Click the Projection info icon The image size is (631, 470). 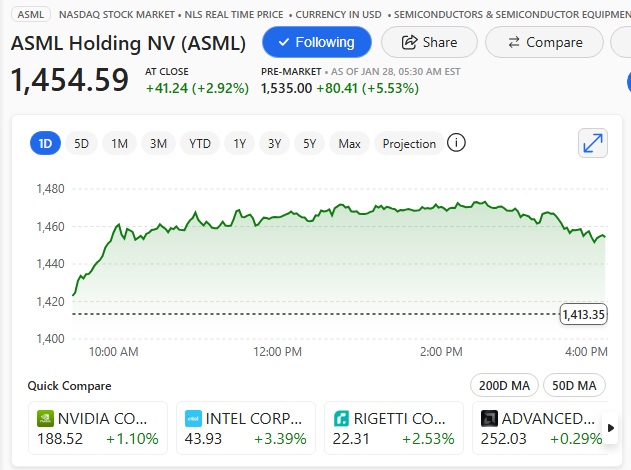(456, 143)
